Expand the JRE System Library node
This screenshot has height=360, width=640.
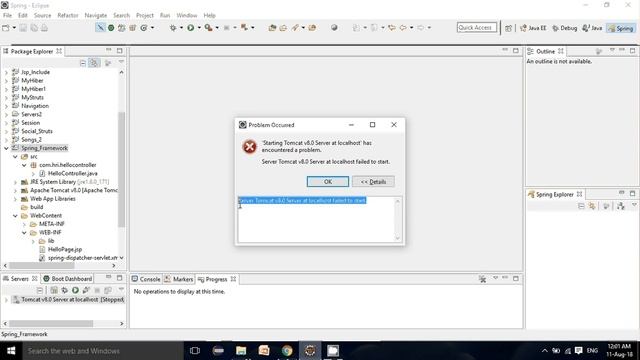point(15,182)
